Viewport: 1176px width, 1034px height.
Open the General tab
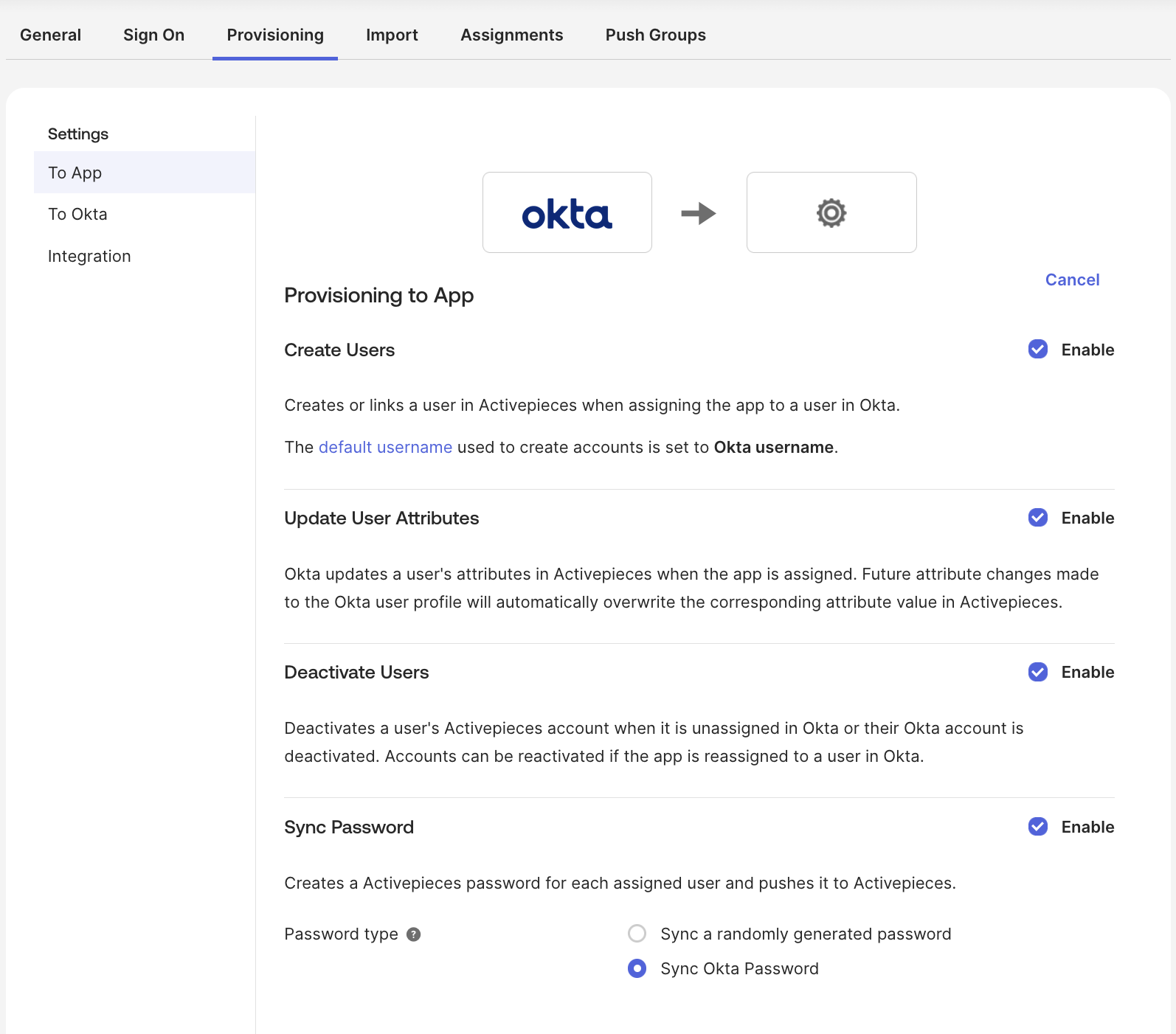50,35
